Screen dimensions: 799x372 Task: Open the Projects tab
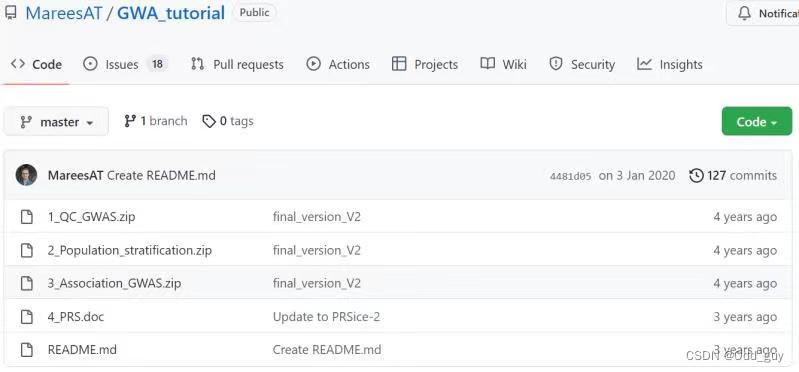tap(424, 64)
